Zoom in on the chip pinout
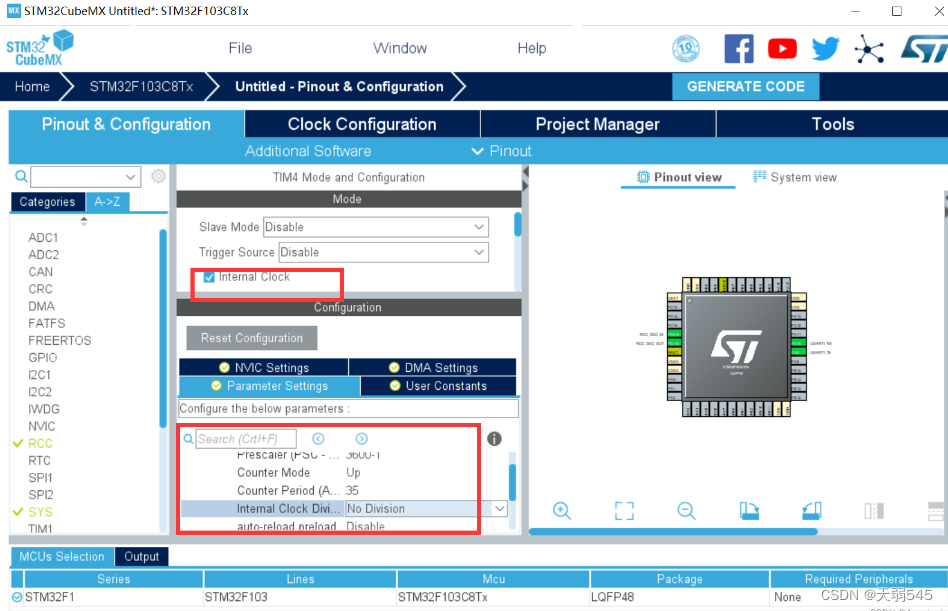 pyautogui.click(x=562, y=511)
